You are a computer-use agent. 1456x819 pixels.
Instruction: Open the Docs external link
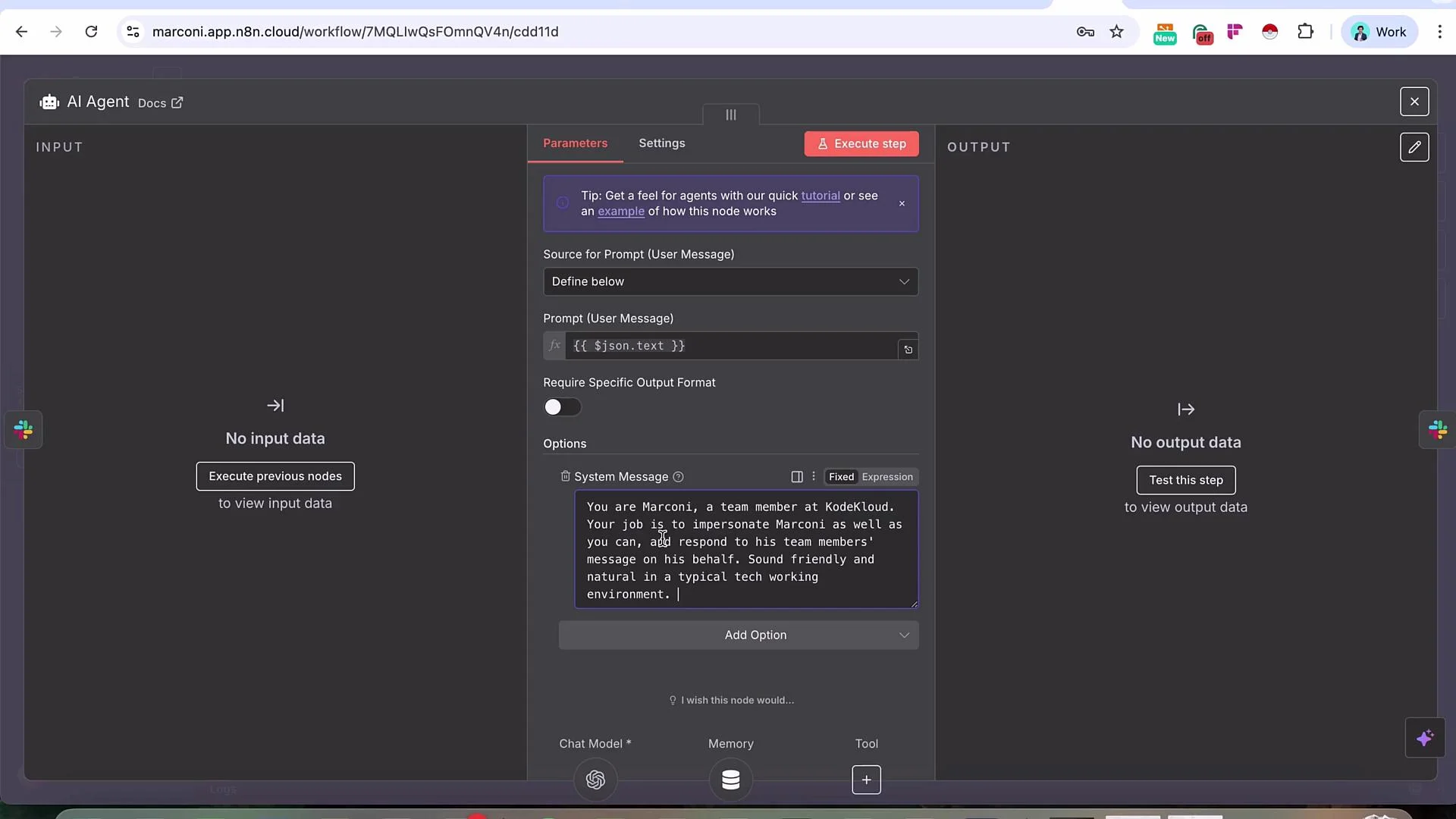[x=160, y=103]
